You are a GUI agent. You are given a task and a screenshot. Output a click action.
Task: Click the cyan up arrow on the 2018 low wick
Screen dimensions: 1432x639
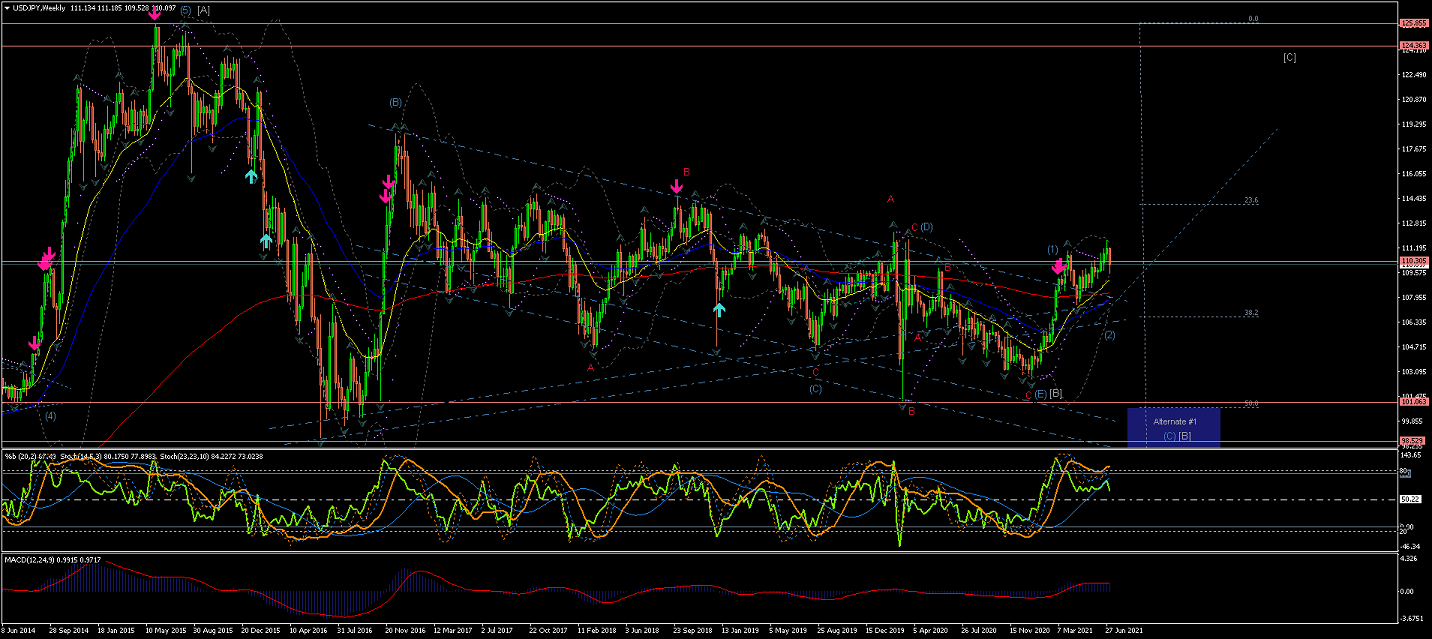tap(718, 309)
